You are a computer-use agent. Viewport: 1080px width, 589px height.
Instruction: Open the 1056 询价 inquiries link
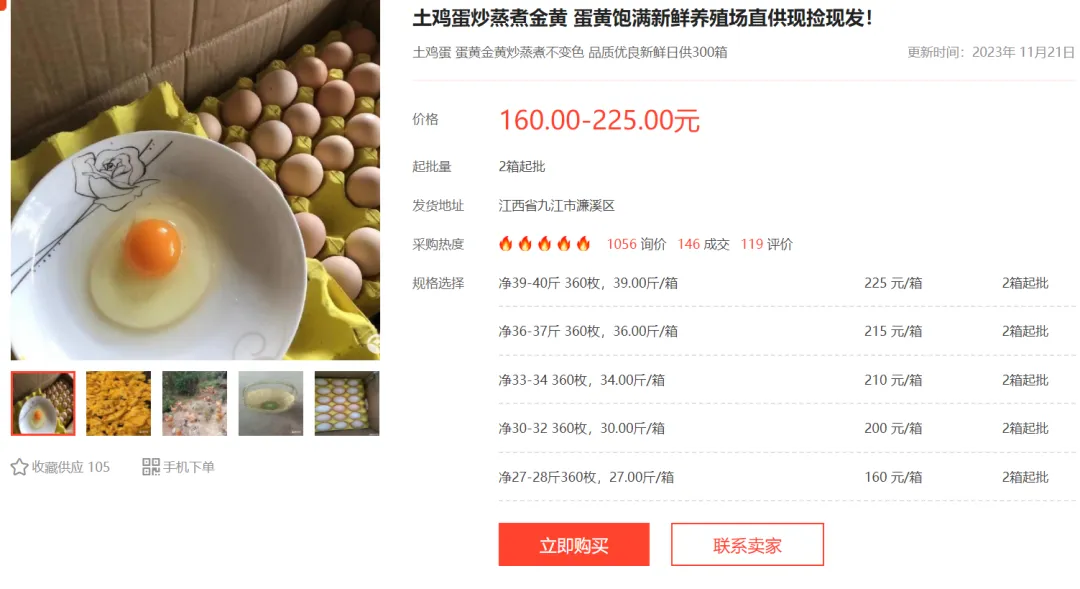[636, 245]
